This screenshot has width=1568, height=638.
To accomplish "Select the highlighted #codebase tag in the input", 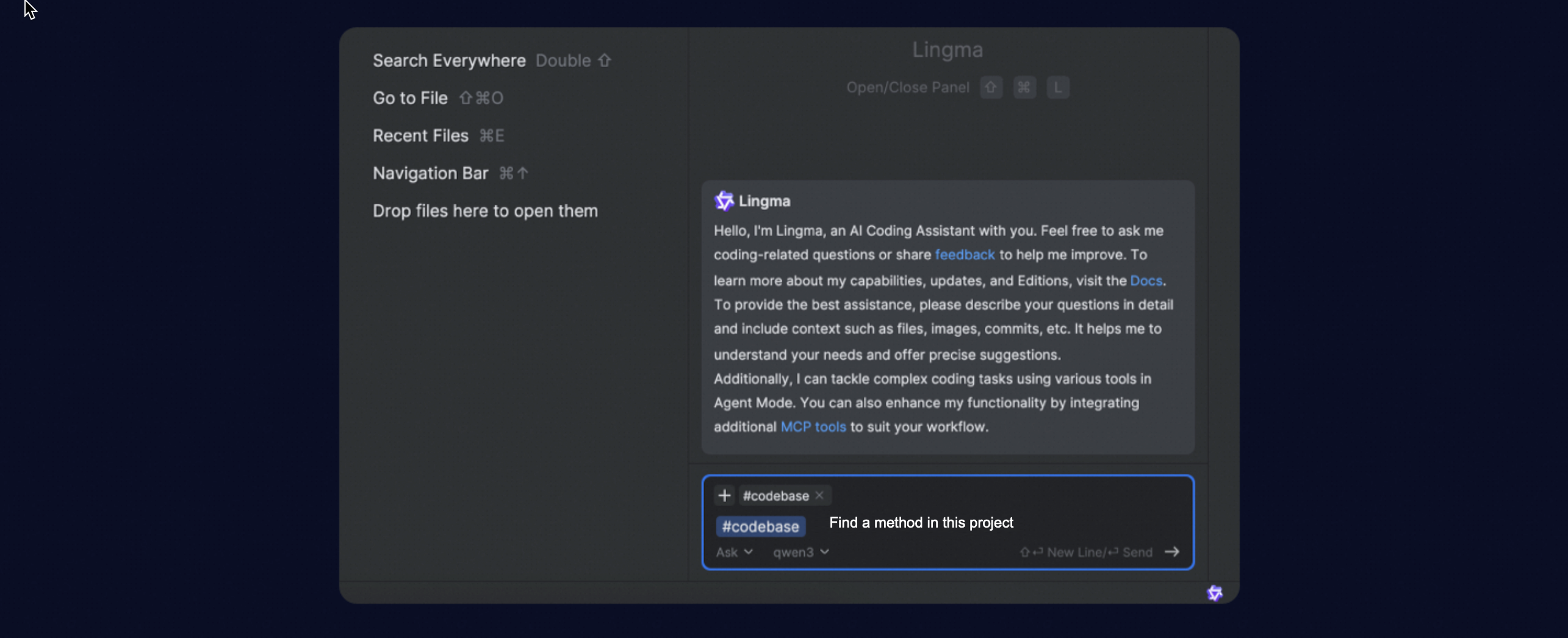I will click(x=760, y=526).
